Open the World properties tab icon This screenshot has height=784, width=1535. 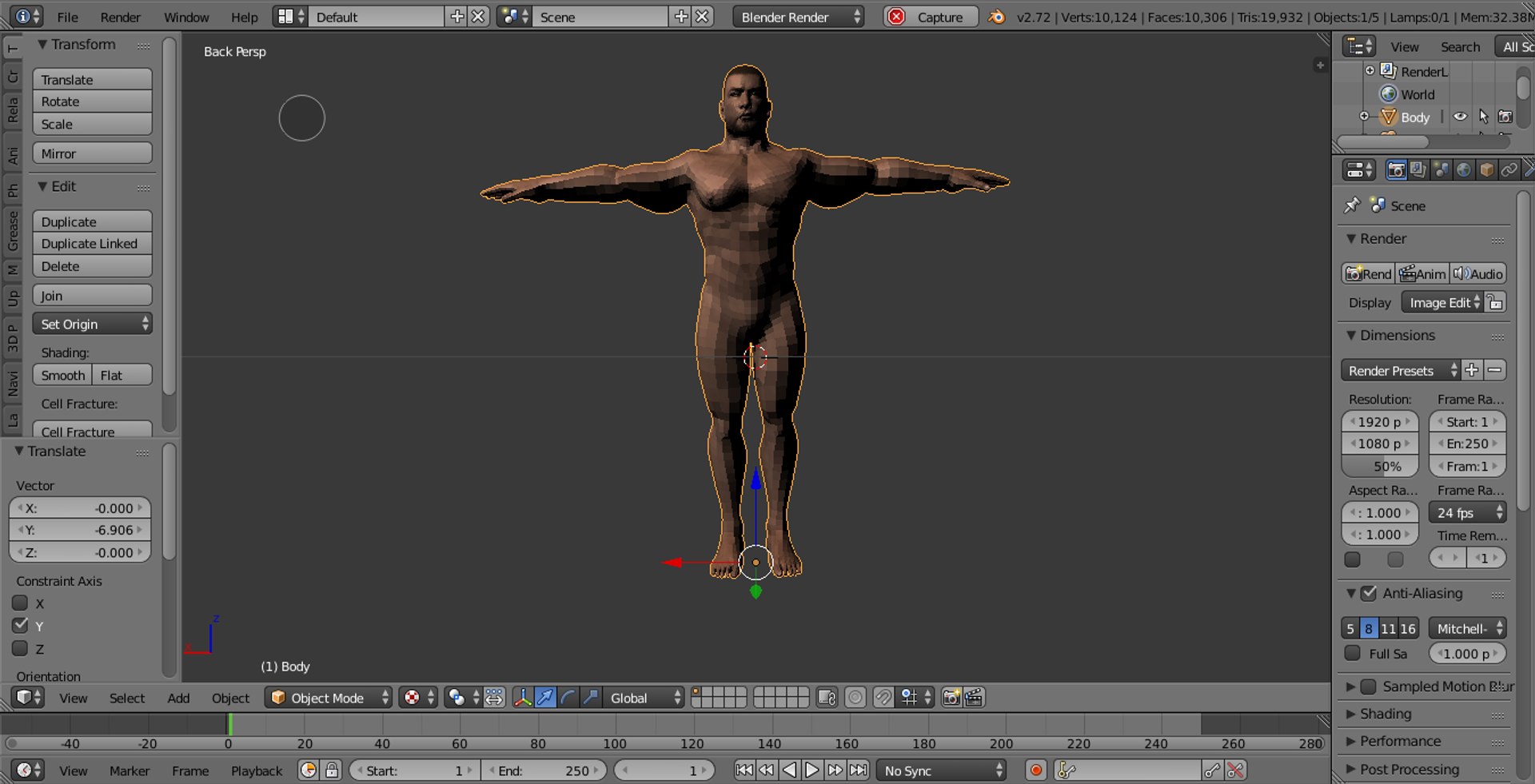[x=1463, y=170]
